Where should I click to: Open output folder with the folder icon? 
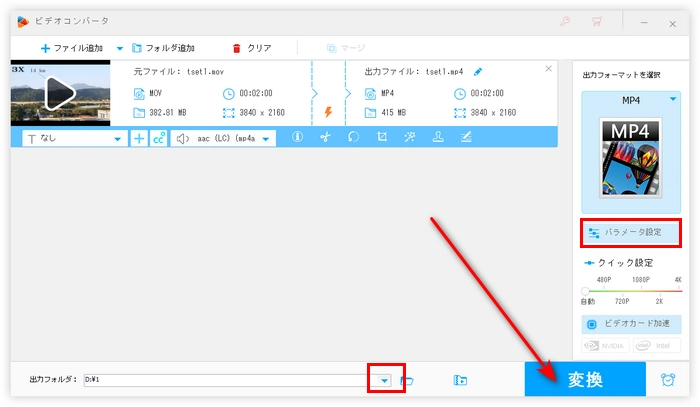407,381
